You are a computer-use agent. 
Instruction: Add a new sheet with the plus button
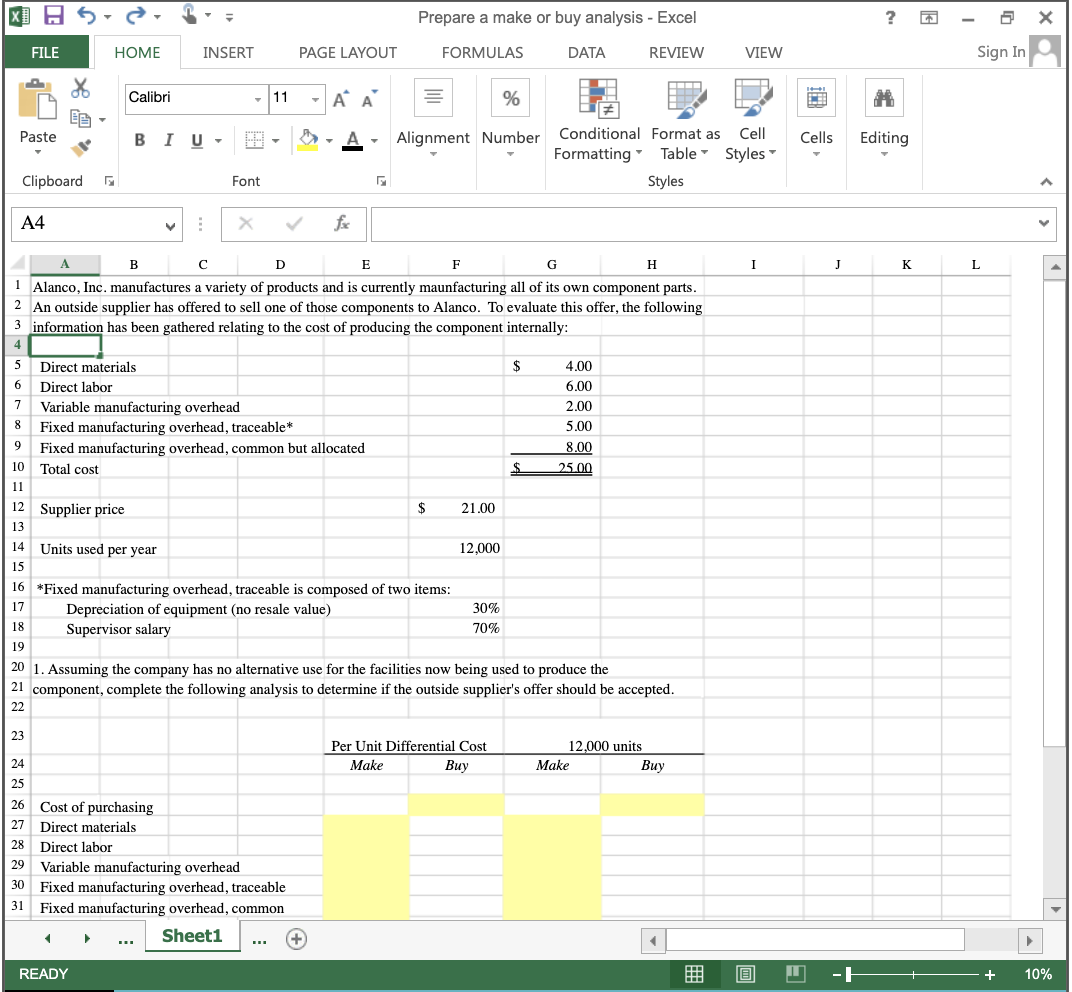coord(296,938)
